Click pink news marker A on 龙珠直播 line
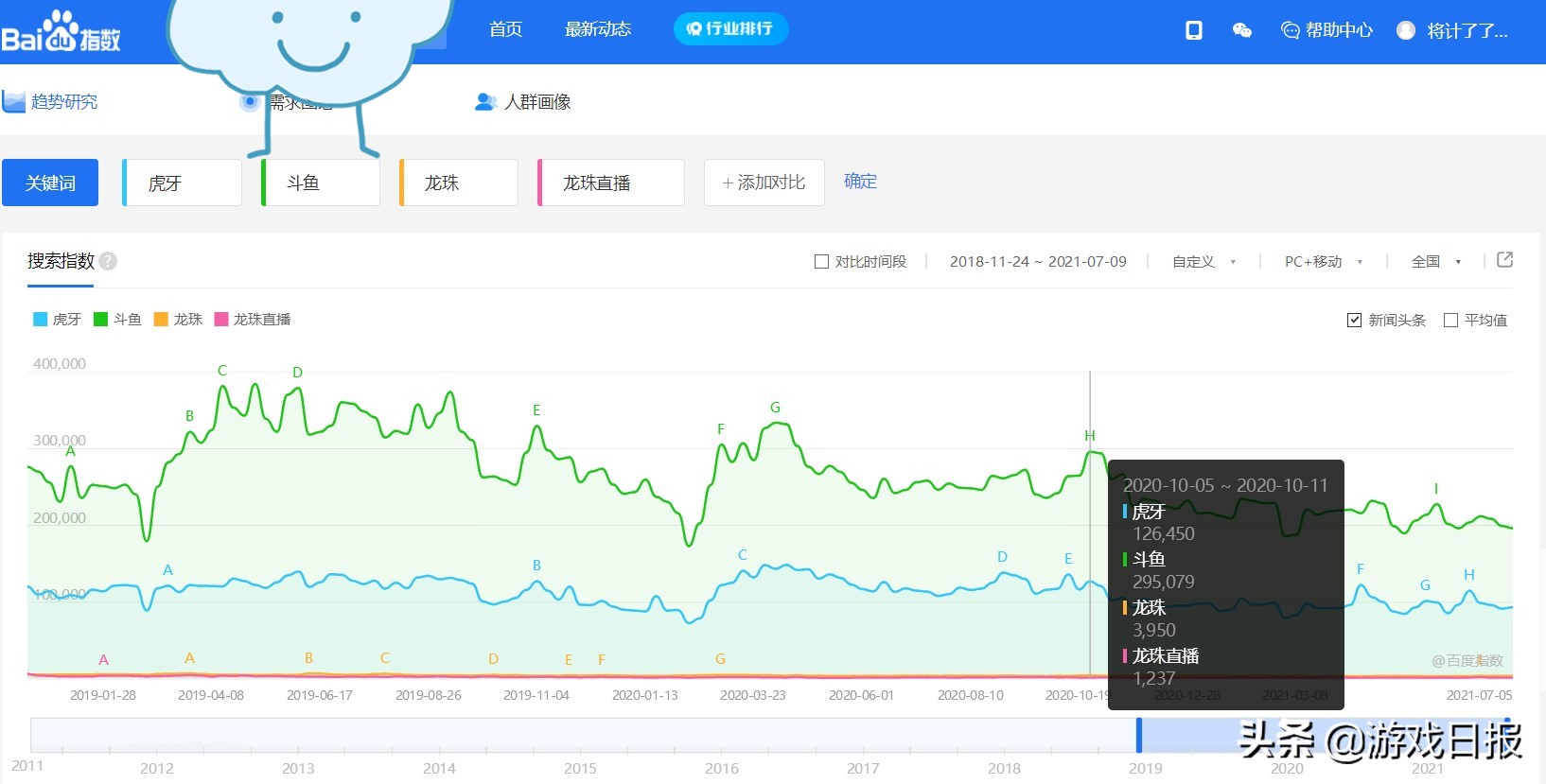The image size is (1546, 784). pyautogui.click(x=103, y=659)
